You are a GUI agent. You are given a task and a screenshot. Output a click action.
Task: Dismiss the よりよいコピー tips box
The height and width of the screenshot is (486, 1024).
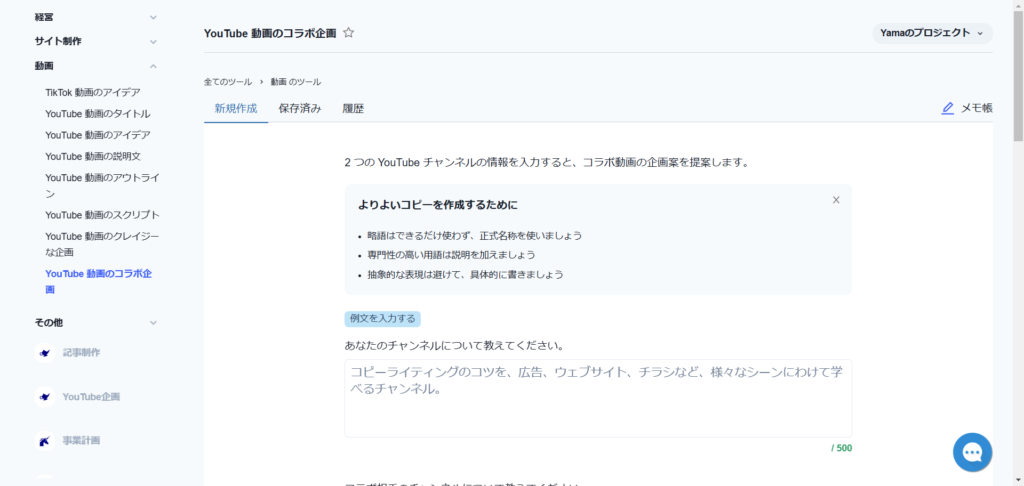[836, 200]
